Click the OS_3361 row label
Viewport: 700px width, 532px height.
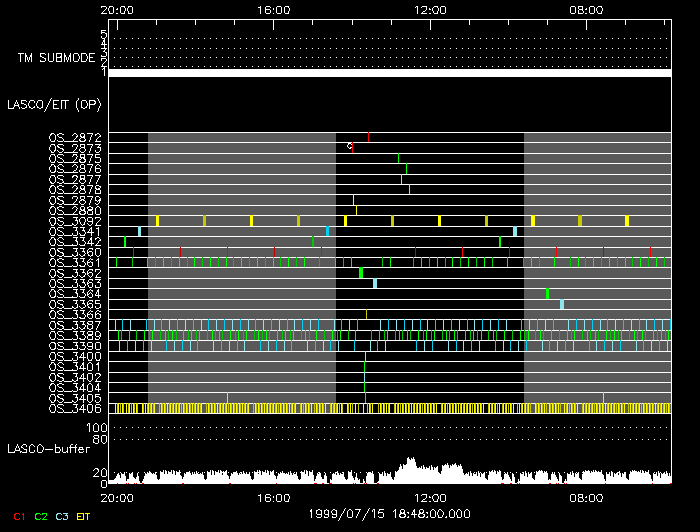pos(75,263)
